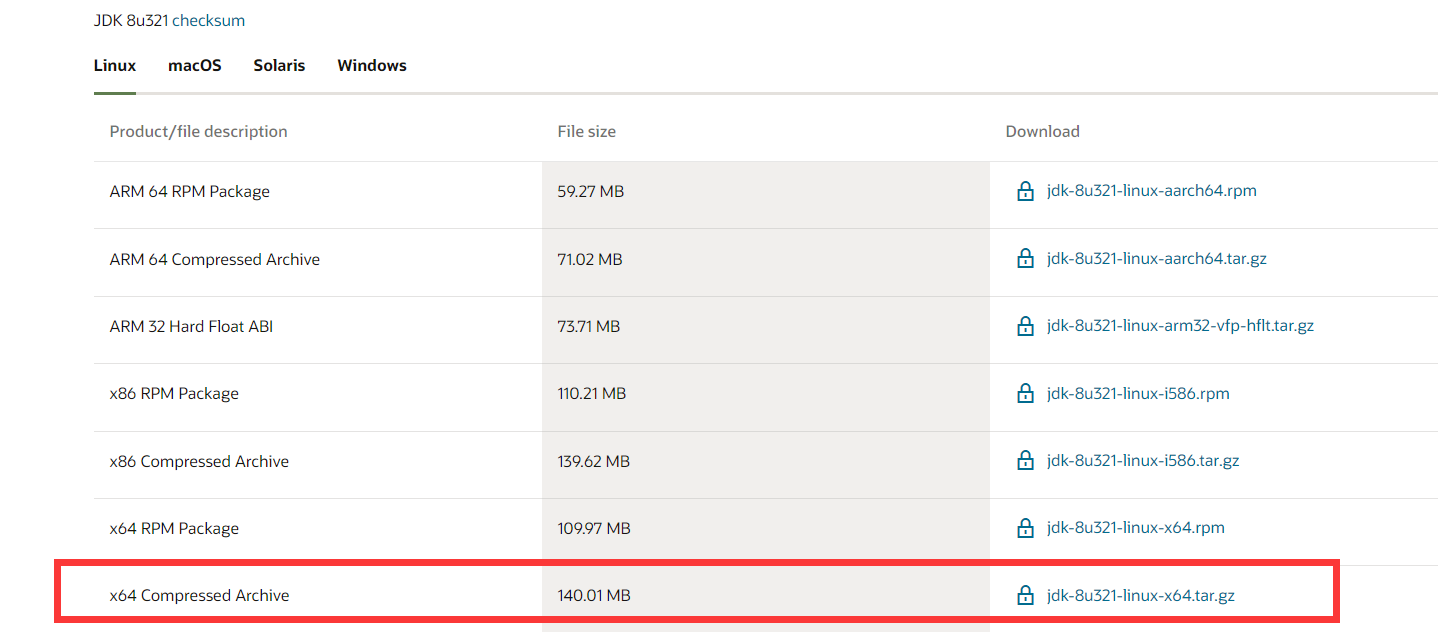The width and height of the screenshot is (1448, 632).
Task: Click the 71.02 MB file size
Action: [590, 260]
